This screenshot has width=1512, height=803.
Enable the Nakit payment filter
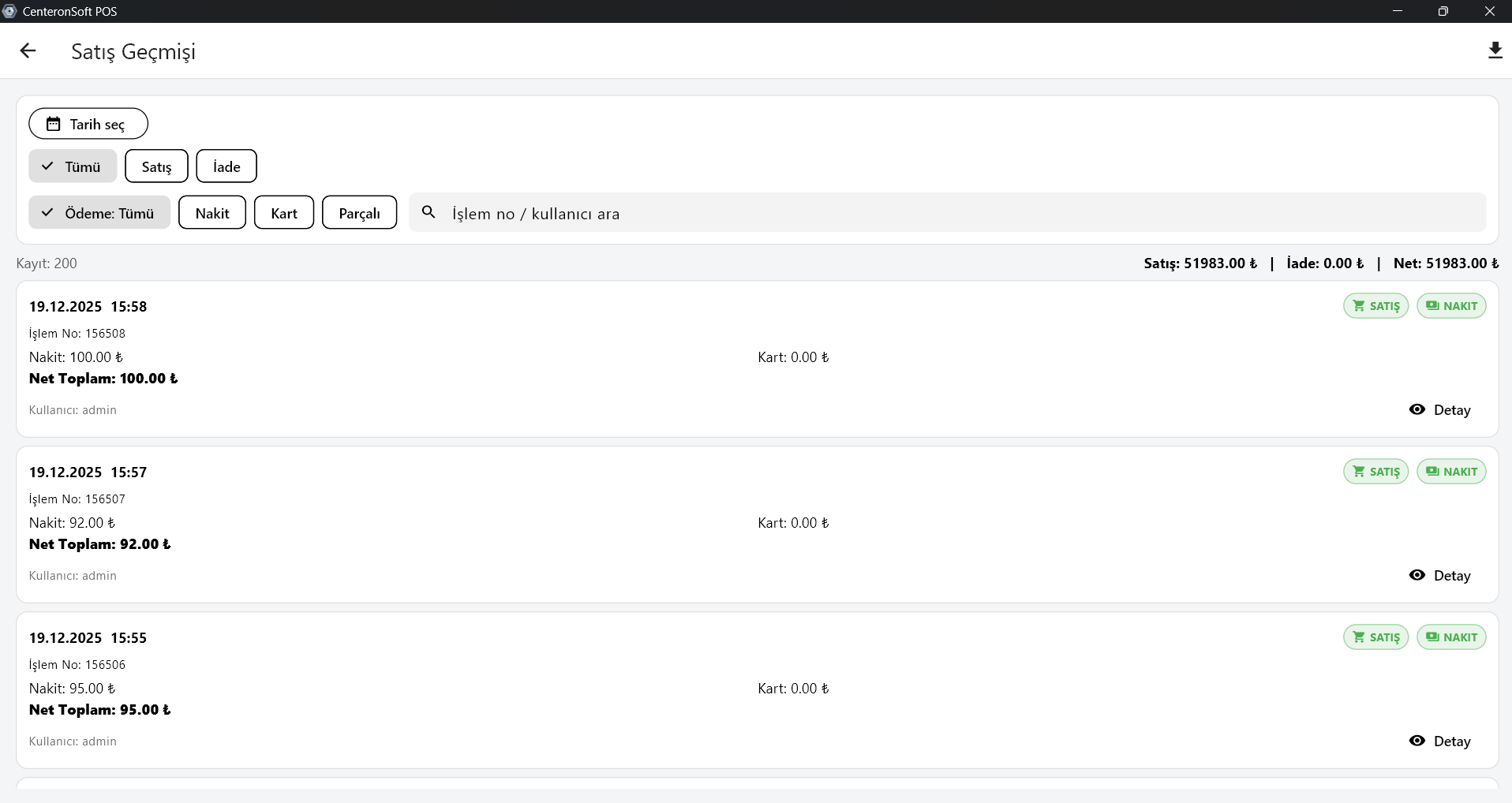coord(212,213)
